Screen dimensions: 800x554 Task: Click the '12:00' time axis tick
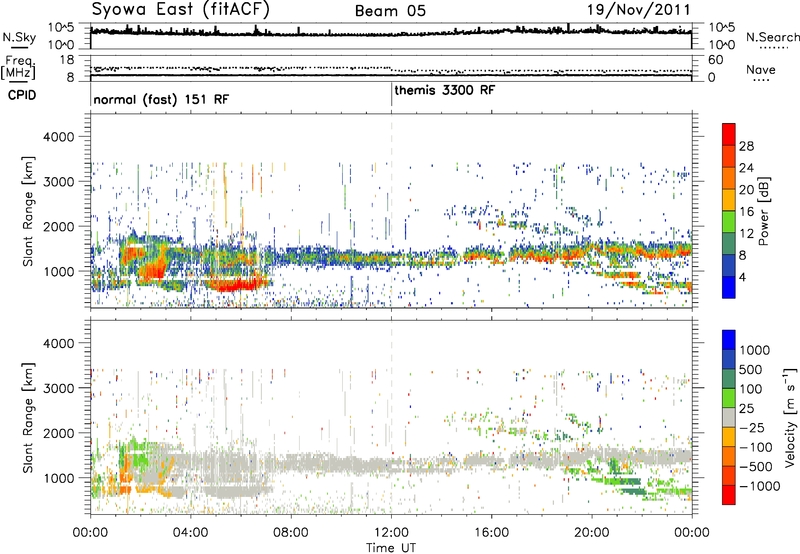(x=391, y=533)
